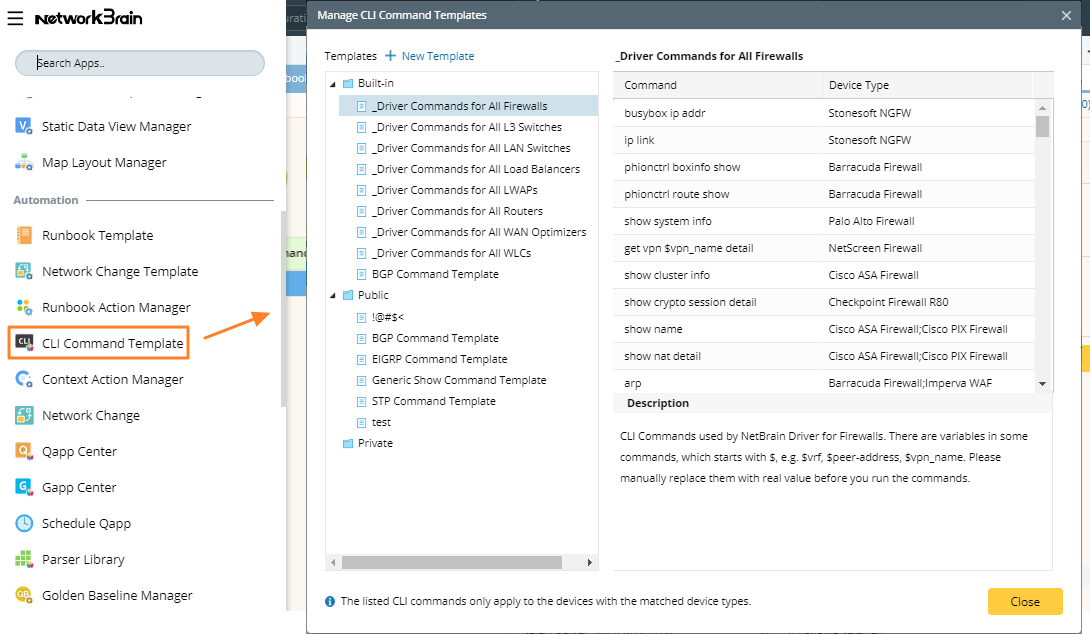Select the 'busybox ip addr' command row
Image resolution: width=1090 pixels, height=634 pixels.
[824, 113]
